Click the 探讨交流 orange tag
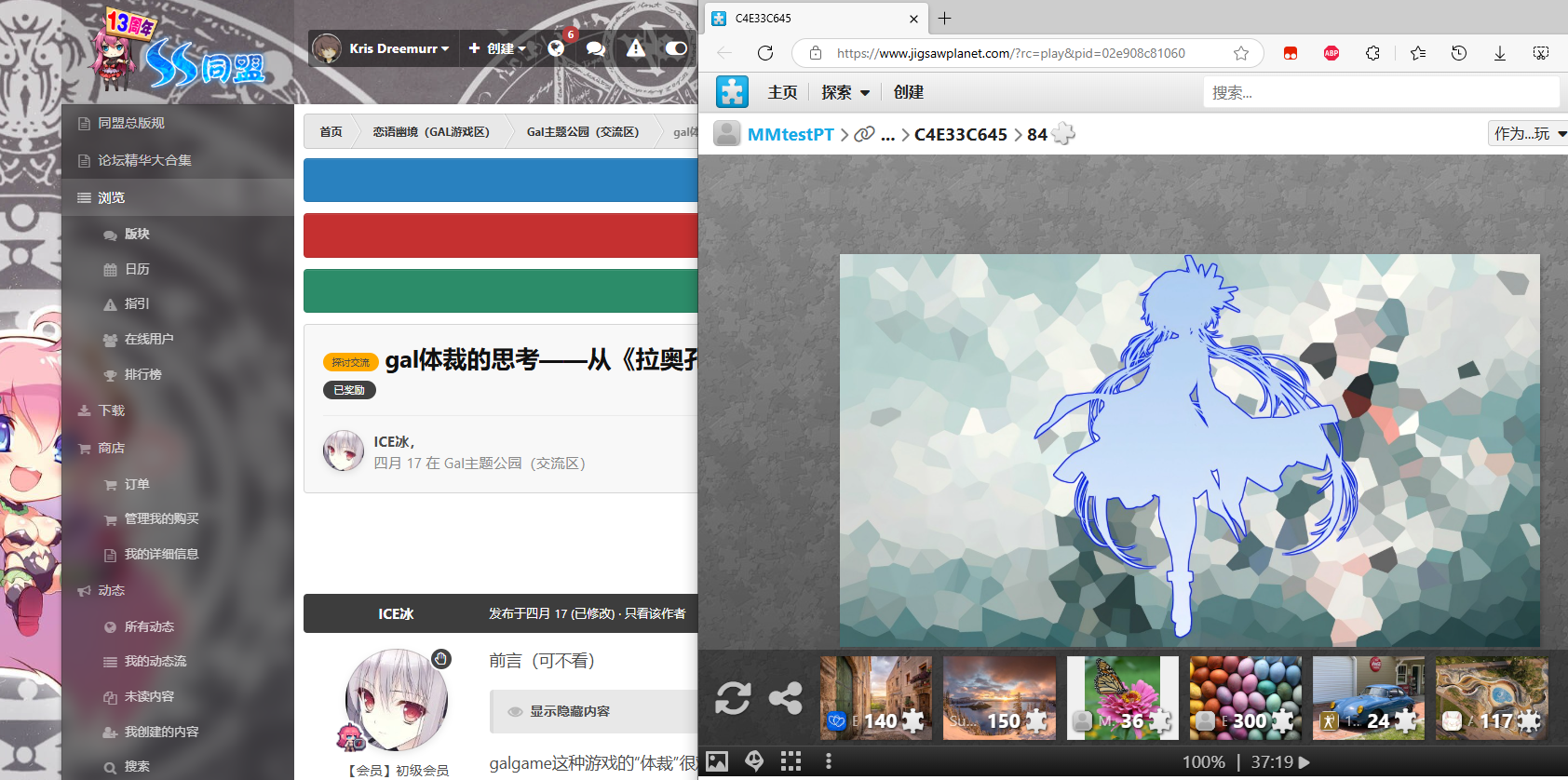Image resolution: width=1568 pixels, height=780 pixels. [x=350, y=362]
